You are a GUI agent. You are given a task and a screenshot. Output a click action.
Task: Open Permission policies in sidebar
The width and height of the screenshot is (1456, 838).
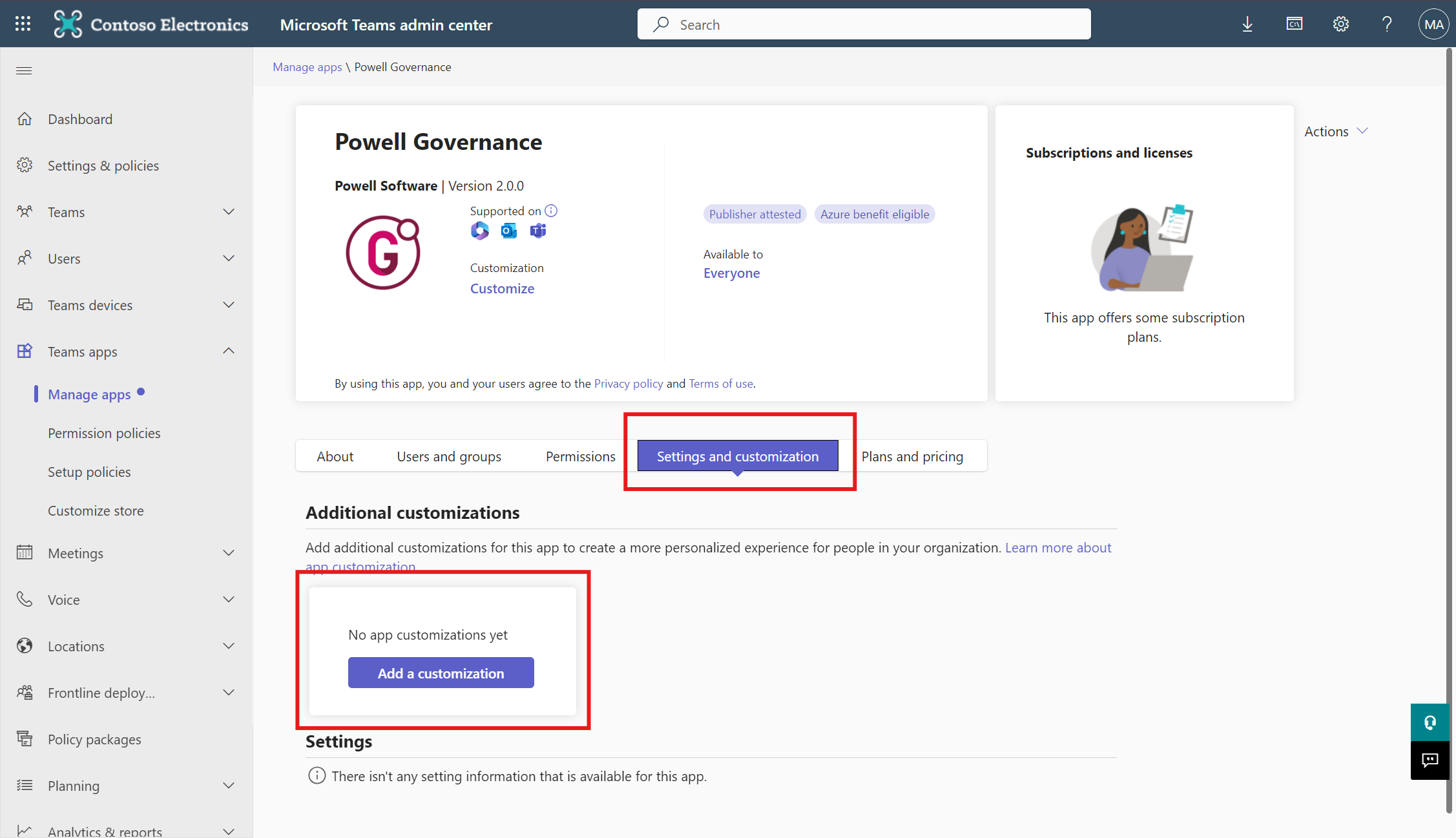pyautogui.click(x=104, y=433)
